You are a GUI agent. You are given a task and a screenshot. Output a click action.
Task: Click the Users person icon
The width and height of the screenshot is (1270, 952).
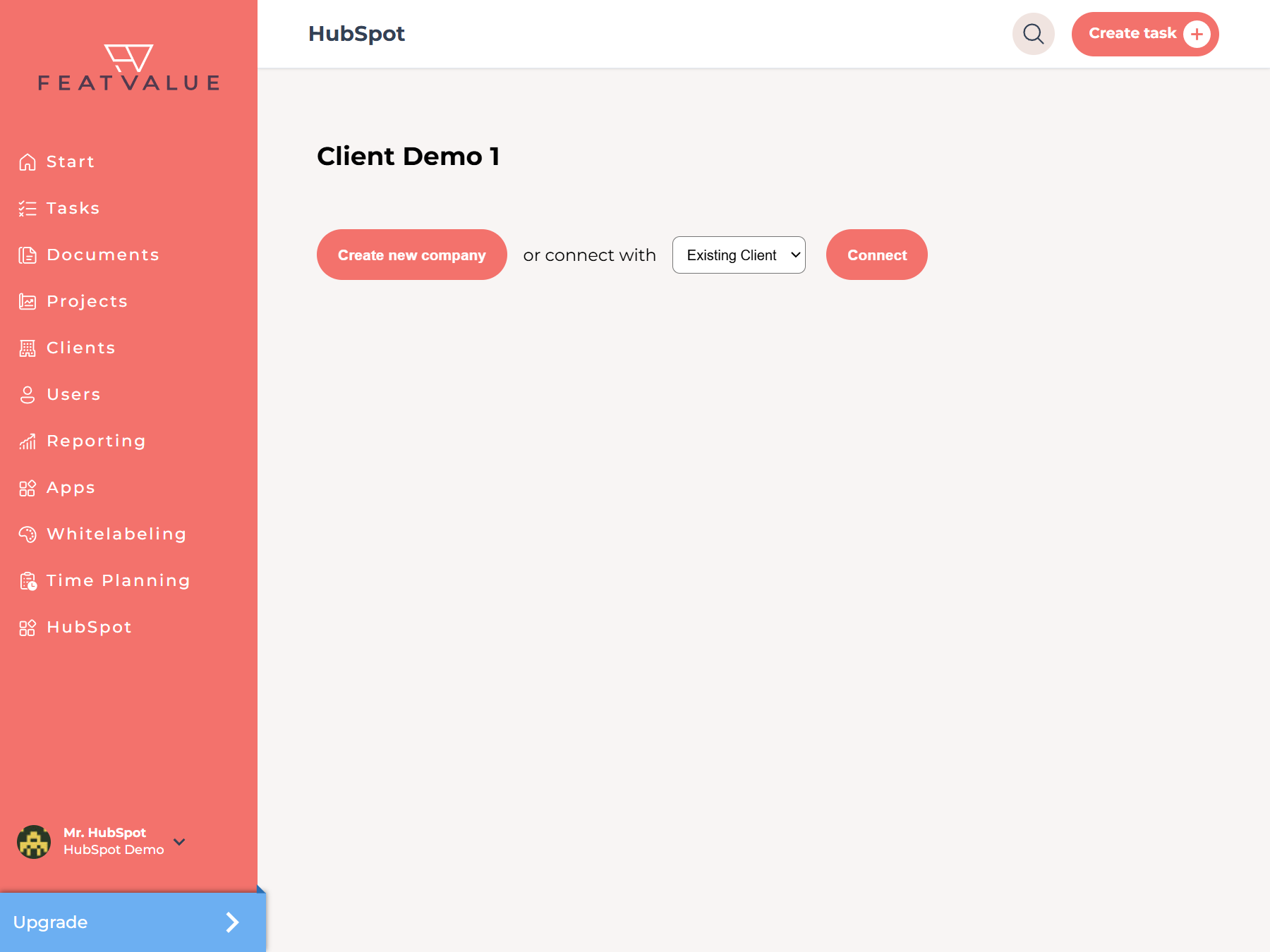tap(28, 395)
